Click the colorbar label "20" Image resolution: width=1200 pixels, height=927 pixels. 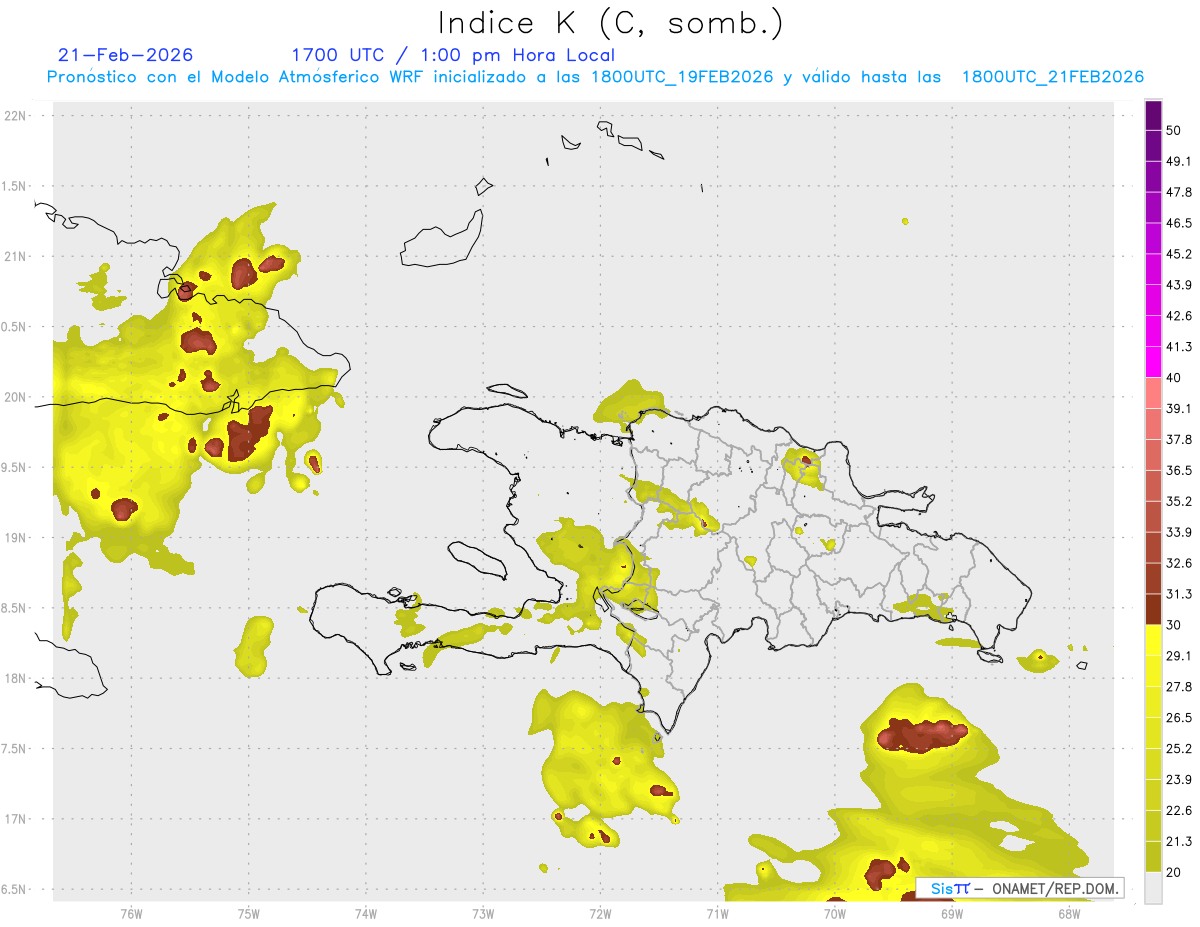(1174, 873)
